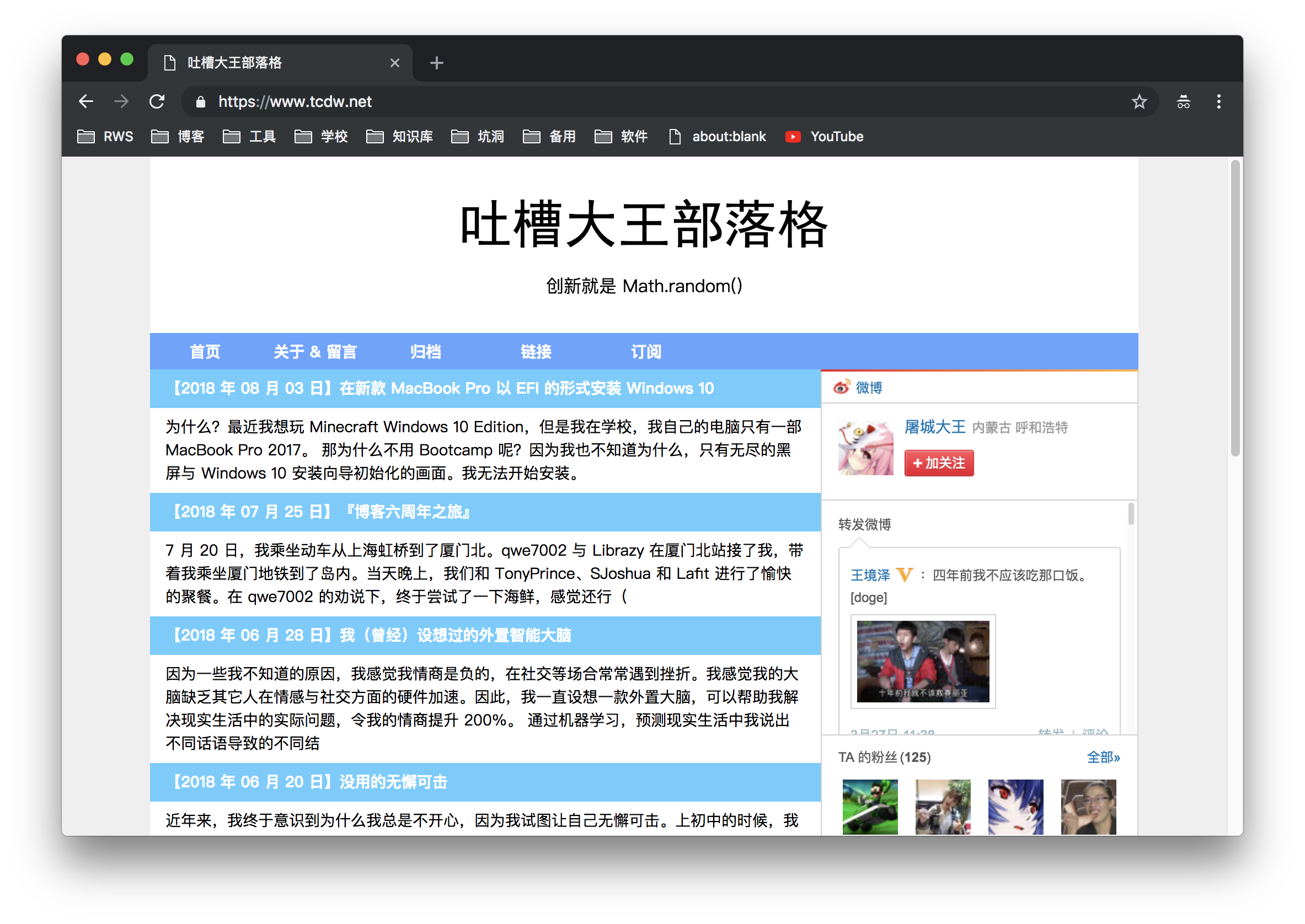The width and height of the screenshot is (1305, 924).
Task: Open the 全部» fans list link
Action: pos(1103,758)
